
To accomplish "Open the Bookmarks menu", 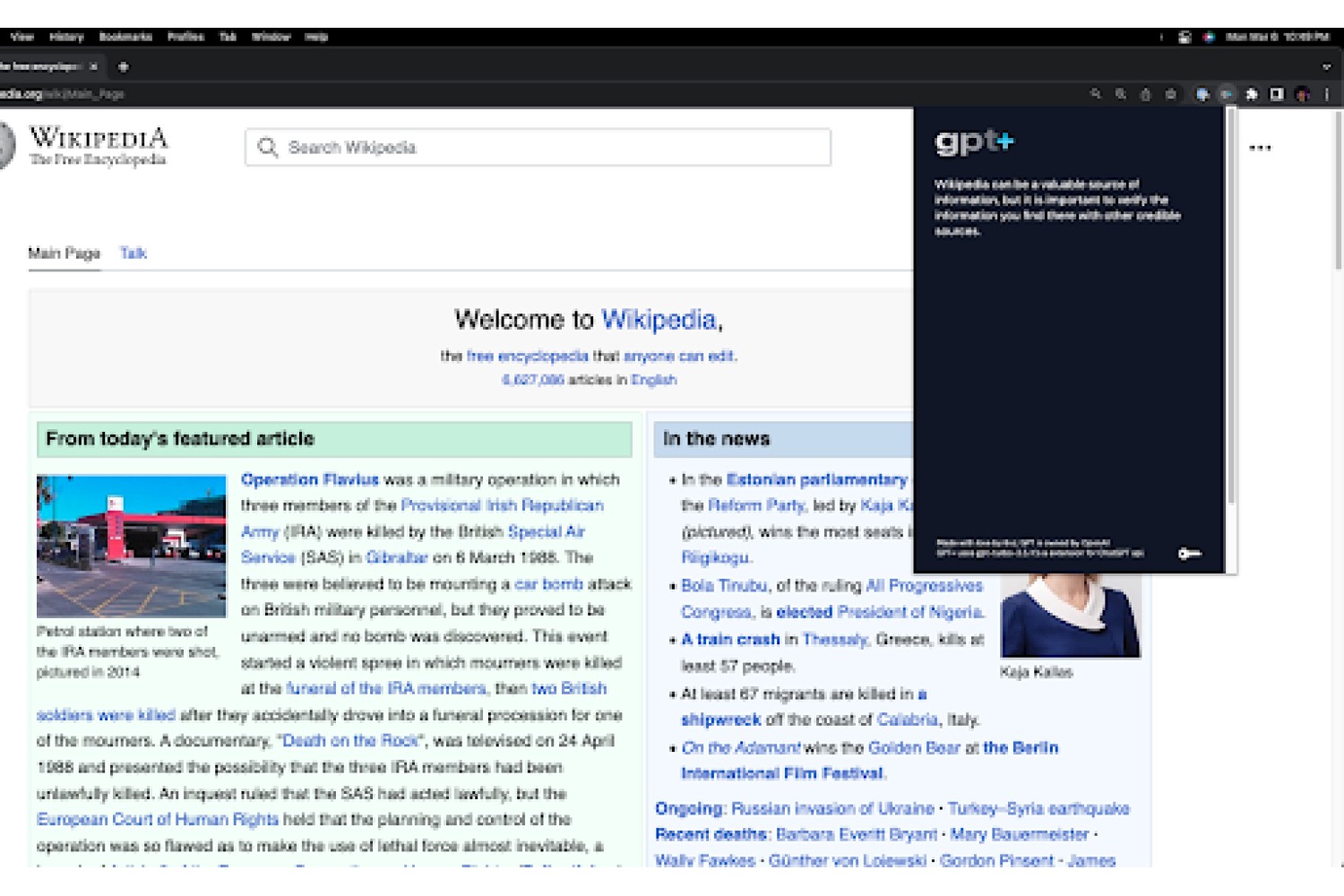I will (125, 37).
